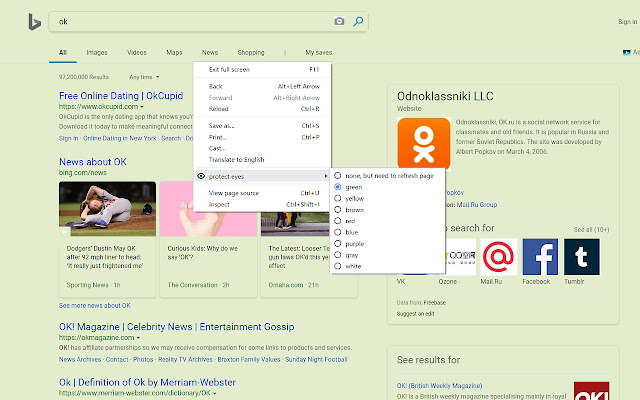This screenshot has height=400, width=640.
Task: Choose Save as... in context menu
Action: [x=262, y=126]
